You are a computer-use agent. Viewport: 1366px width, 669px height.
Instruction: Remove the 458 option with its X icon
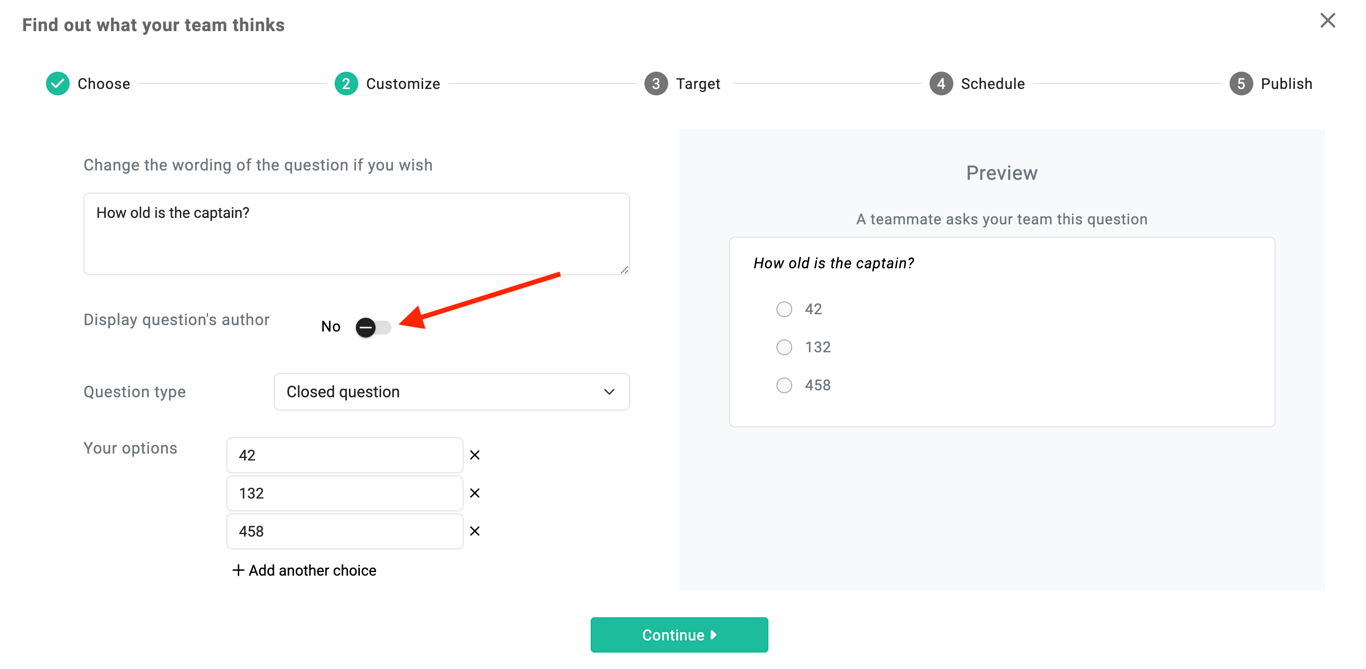(475, 531)
